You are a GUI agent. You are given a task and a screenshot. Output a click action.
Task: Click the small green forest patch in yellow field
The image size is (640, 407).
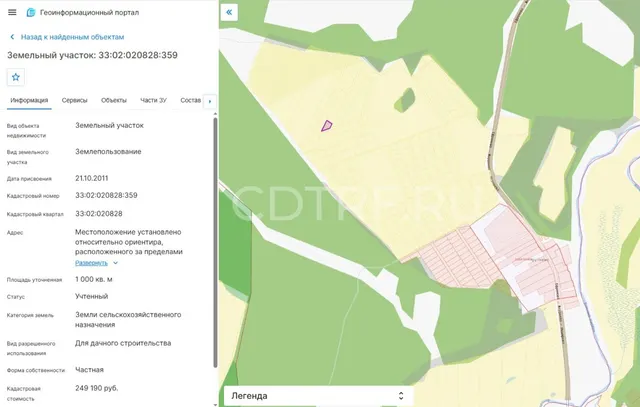pyautogui.click(x=405, y=100)
